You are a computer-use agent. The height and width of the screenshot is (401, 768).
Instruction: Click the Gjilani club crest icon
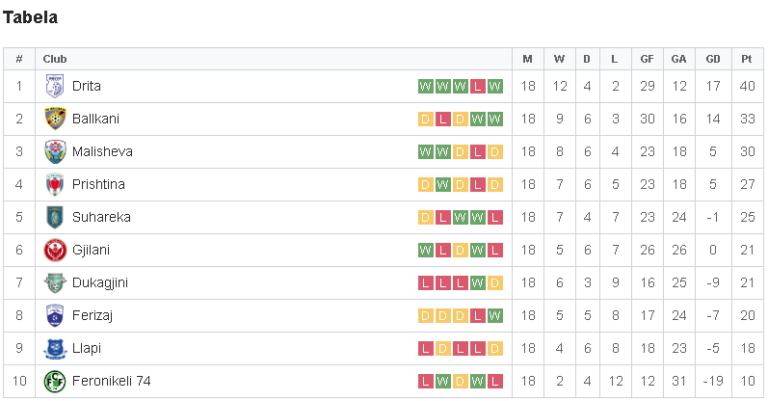point(55,250)
